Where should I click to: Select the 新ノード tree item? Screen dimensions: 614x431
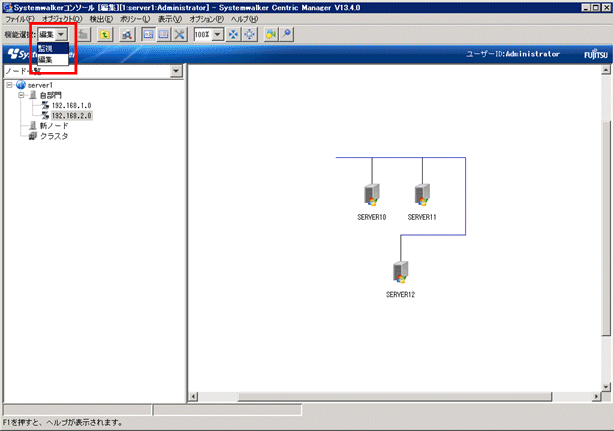coord(54,125)
